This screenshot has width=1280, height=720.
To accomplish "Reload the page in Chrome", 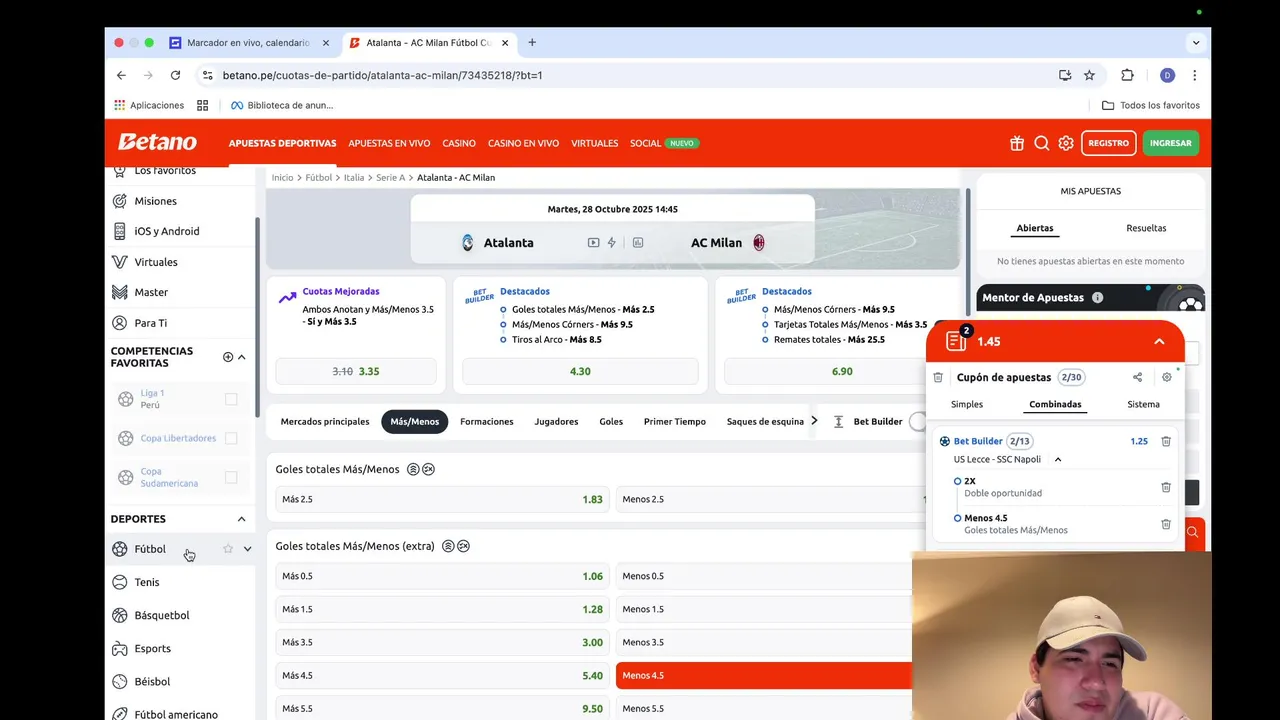I will point(175,75).
